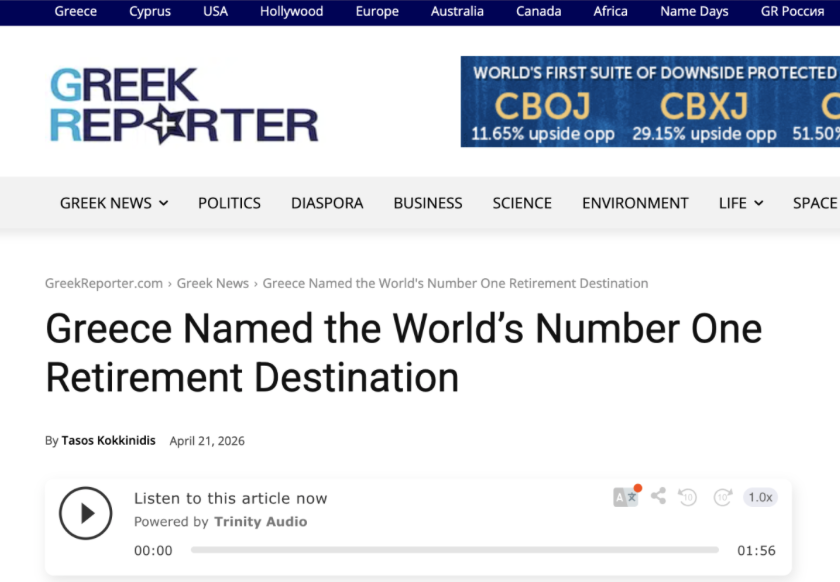Click the Greek Reporter logo
This screenshot has width=840, height=582.
point(184,106)
